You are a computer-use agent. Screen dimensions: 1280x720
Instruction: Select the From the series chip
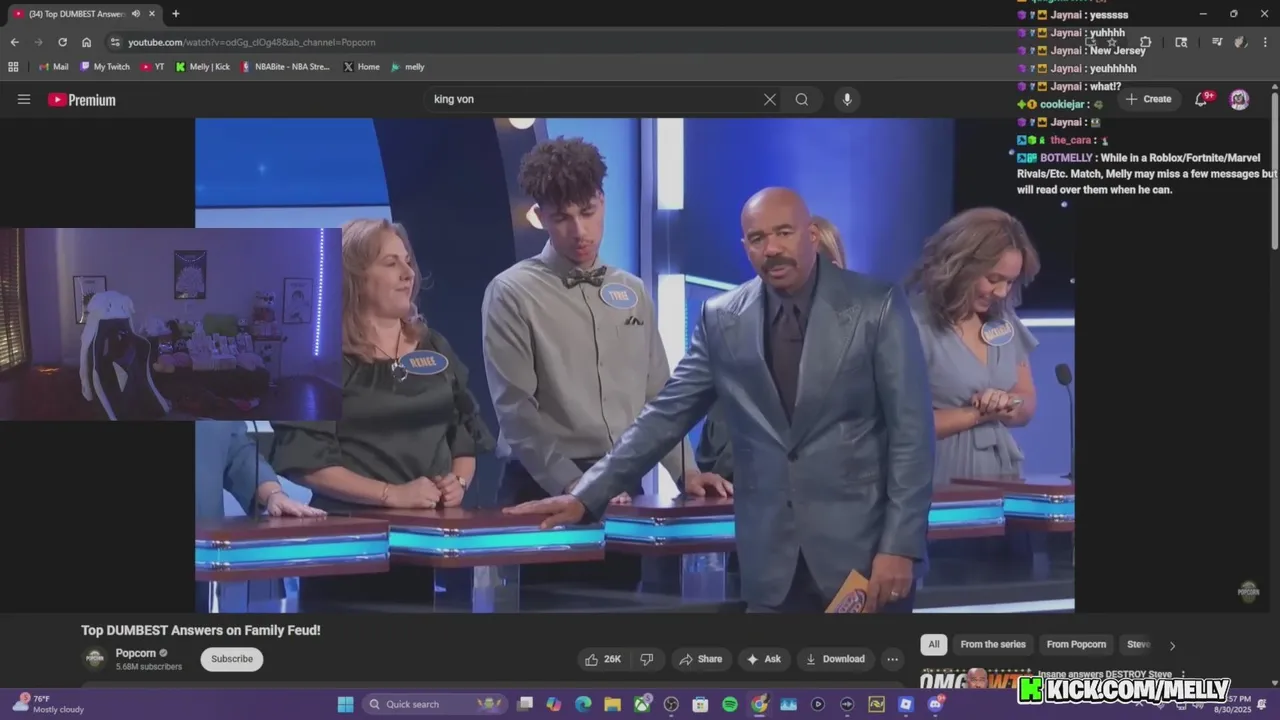point(993,645)
